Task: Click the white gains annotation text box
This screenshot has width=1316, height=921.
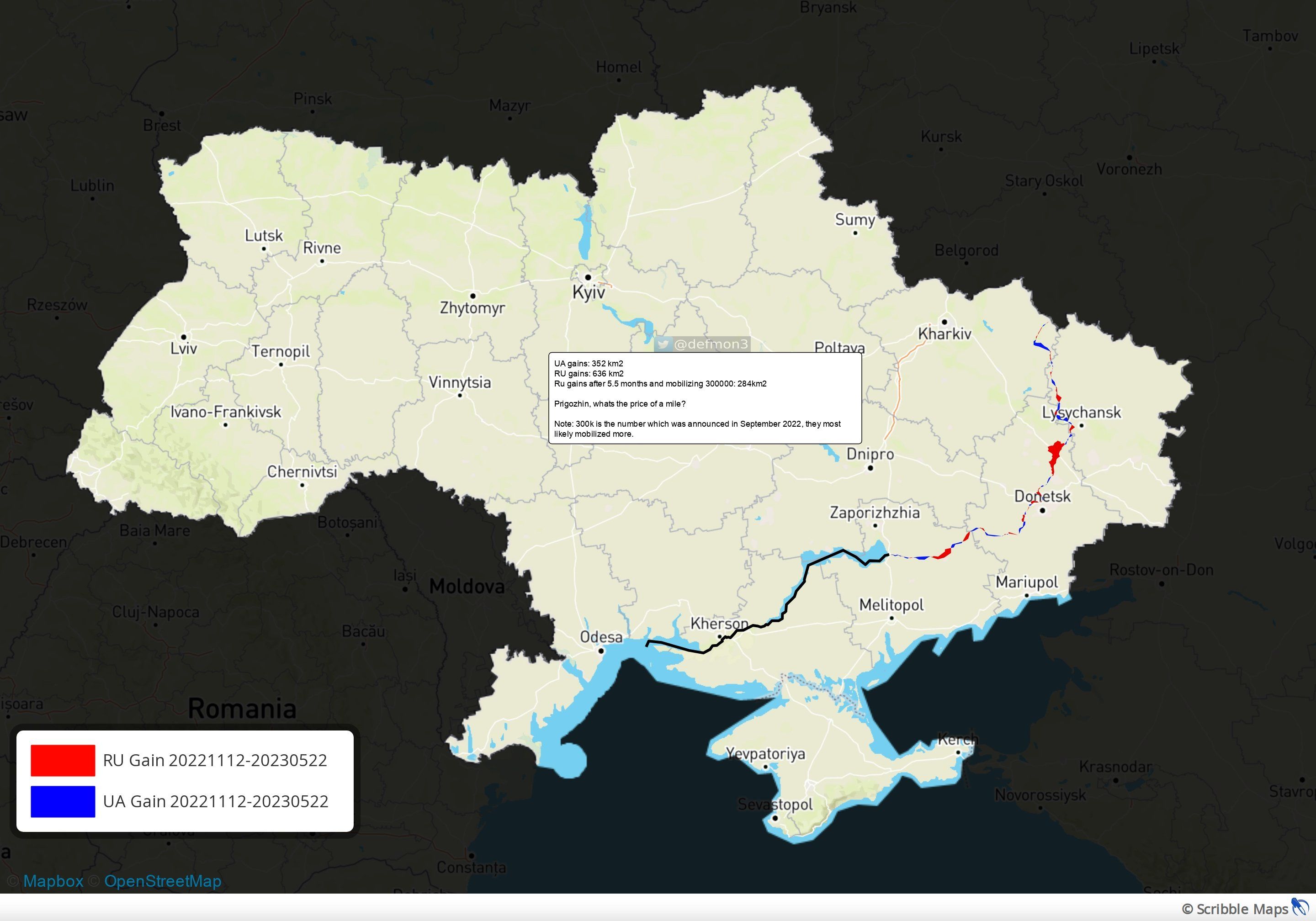Action: 705,398
